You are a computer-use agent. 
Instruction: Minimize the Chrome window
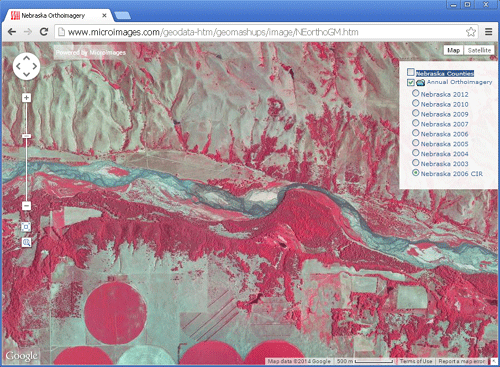[x=453, y=5]
